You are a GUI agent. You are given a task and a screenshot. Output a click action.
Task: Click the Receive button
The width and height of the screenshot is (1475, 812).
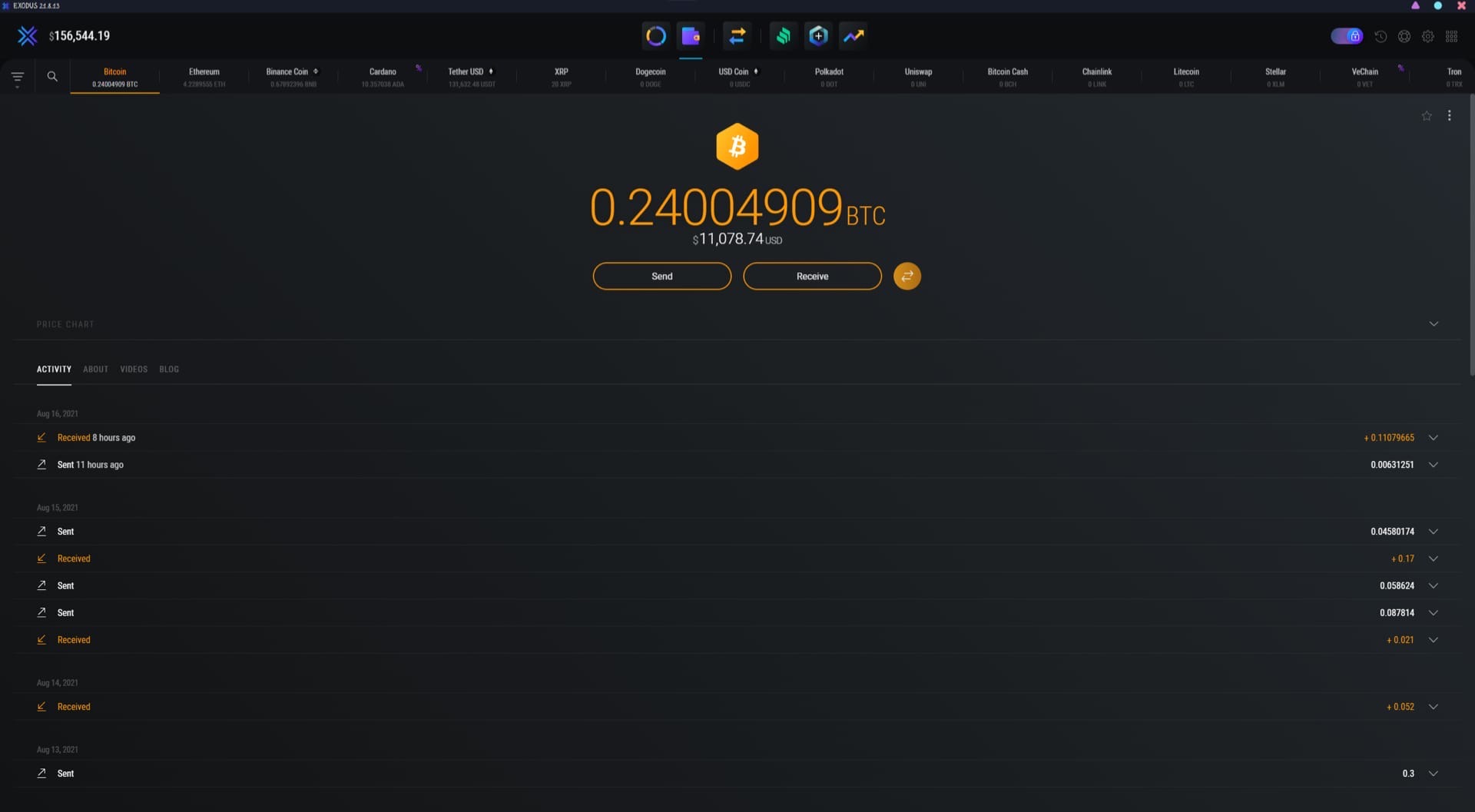812,277
